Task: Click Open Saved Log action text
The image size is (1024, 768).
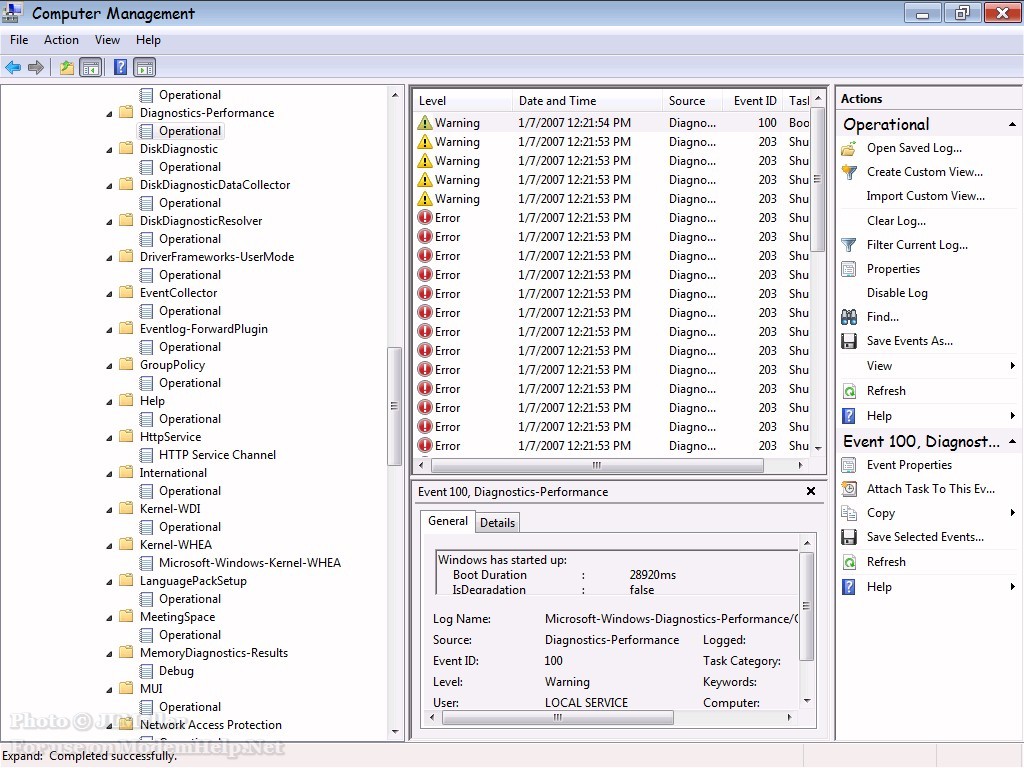Action: click(x=914, y=148)
